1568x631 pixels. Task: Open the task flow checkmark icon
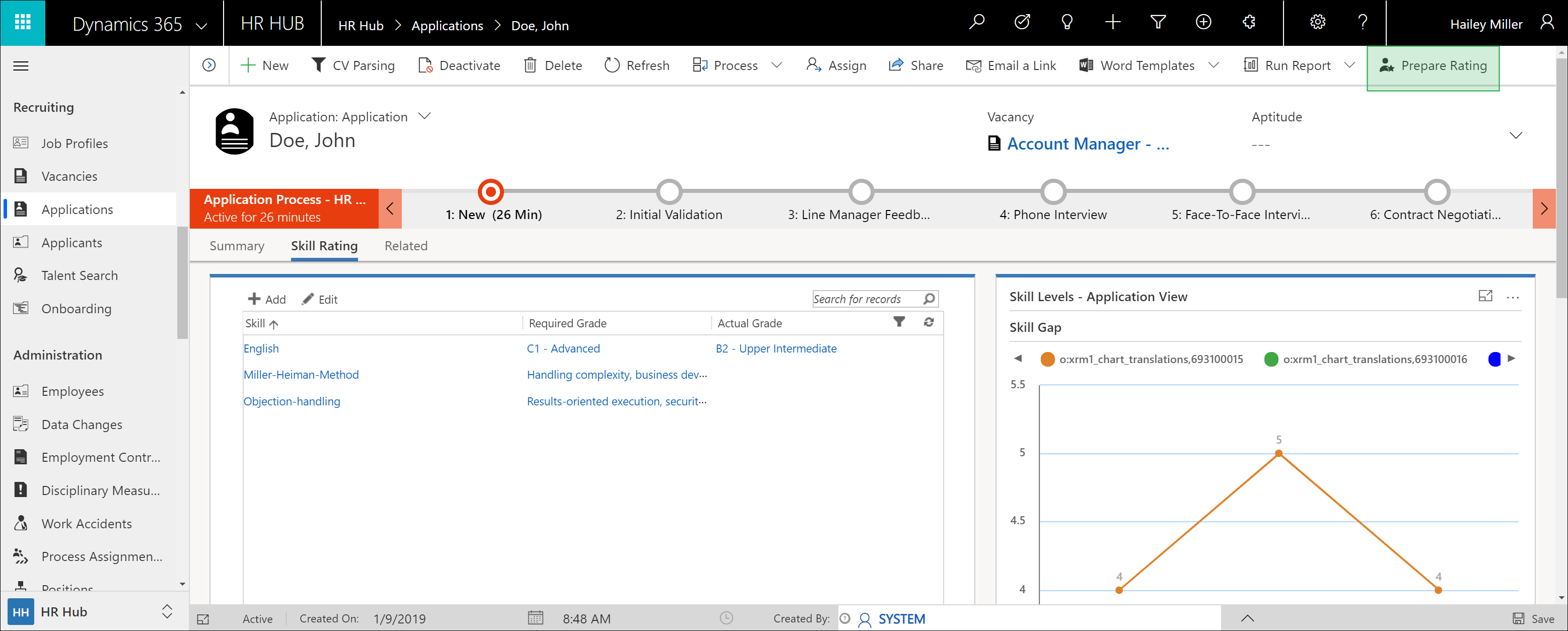(1022, 23)
